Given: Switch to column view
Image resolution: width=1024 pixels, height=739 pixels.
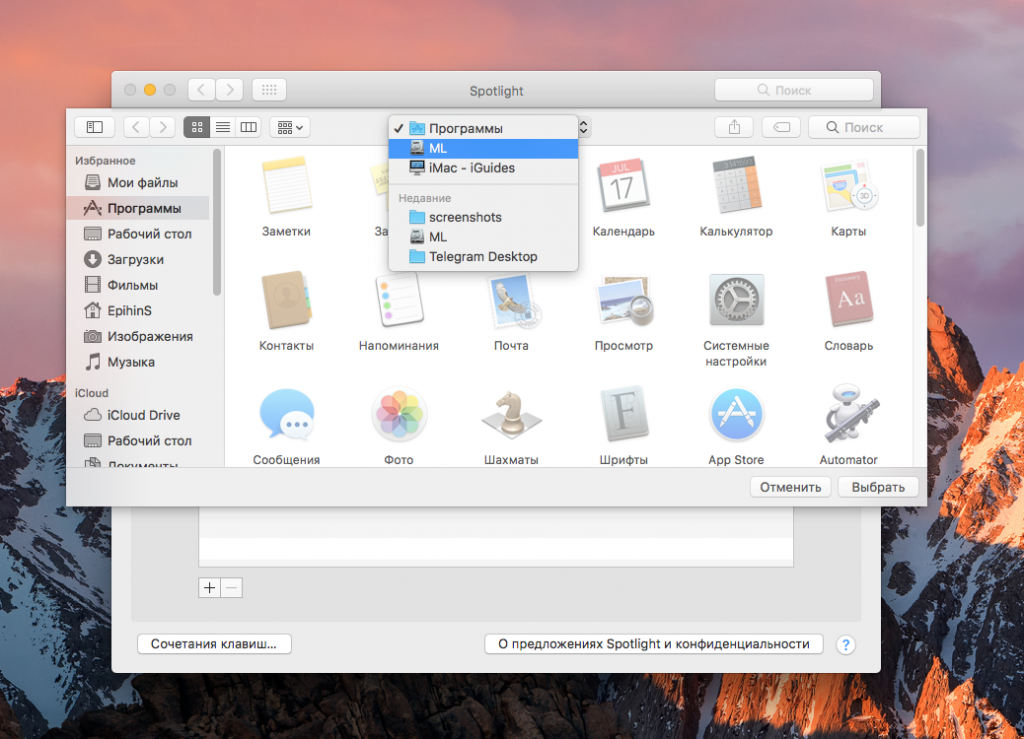Looking at the screenshot, I should (x=249, y=127).
